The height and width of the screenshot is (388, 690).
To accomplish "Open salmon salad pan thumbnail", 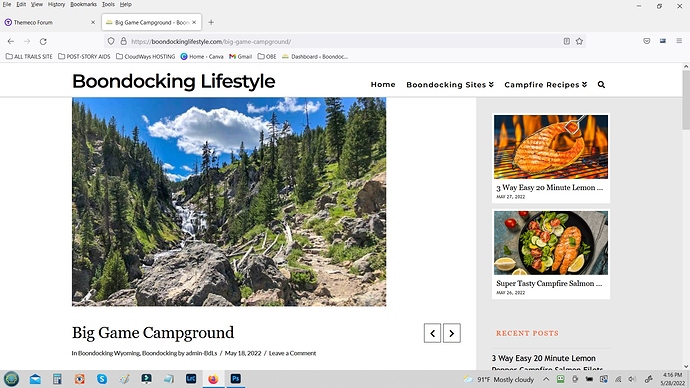I will click(x=551, y=243).
